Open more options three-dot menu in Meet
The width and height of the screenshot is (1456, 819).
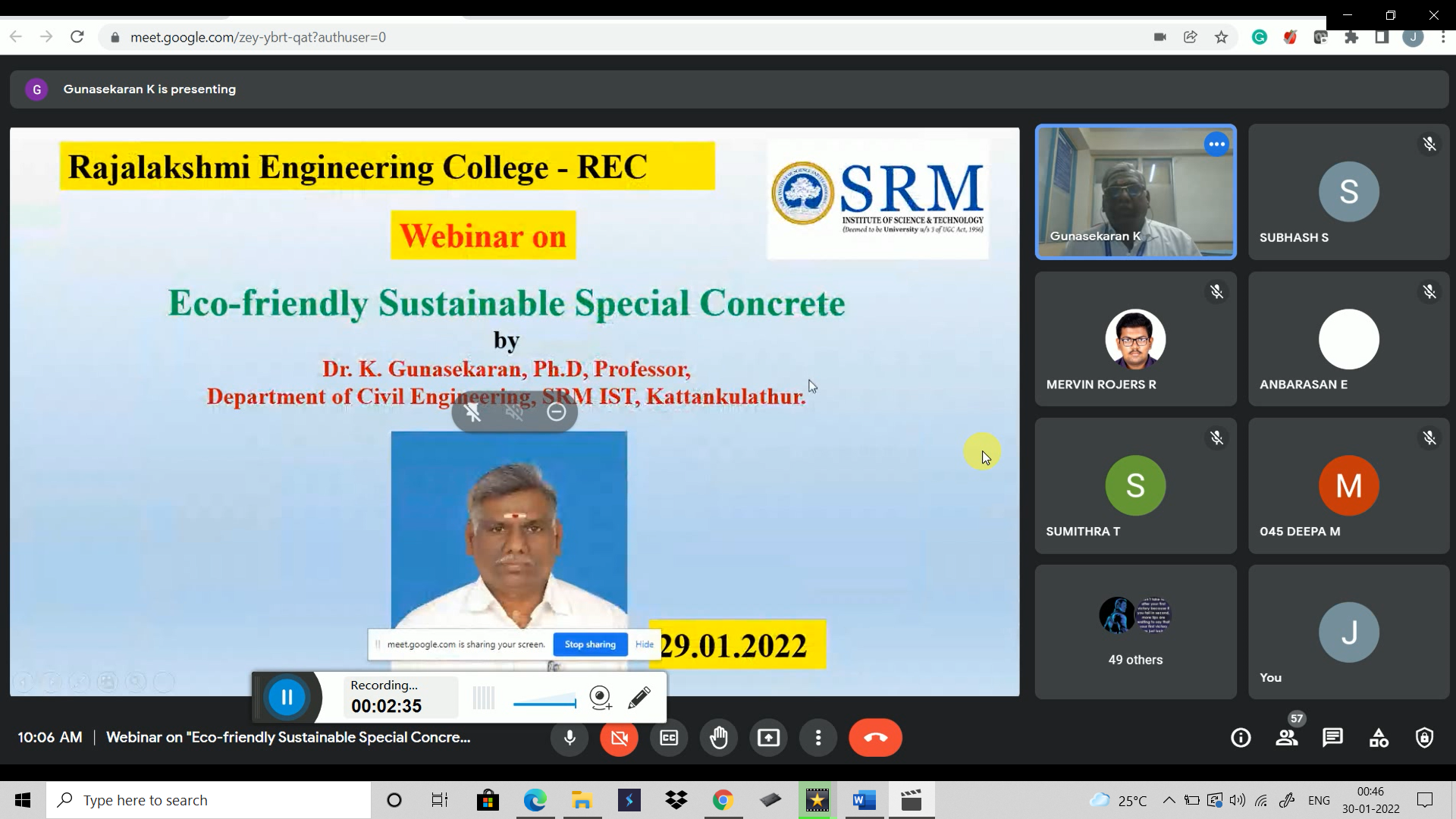click(818, 738)
